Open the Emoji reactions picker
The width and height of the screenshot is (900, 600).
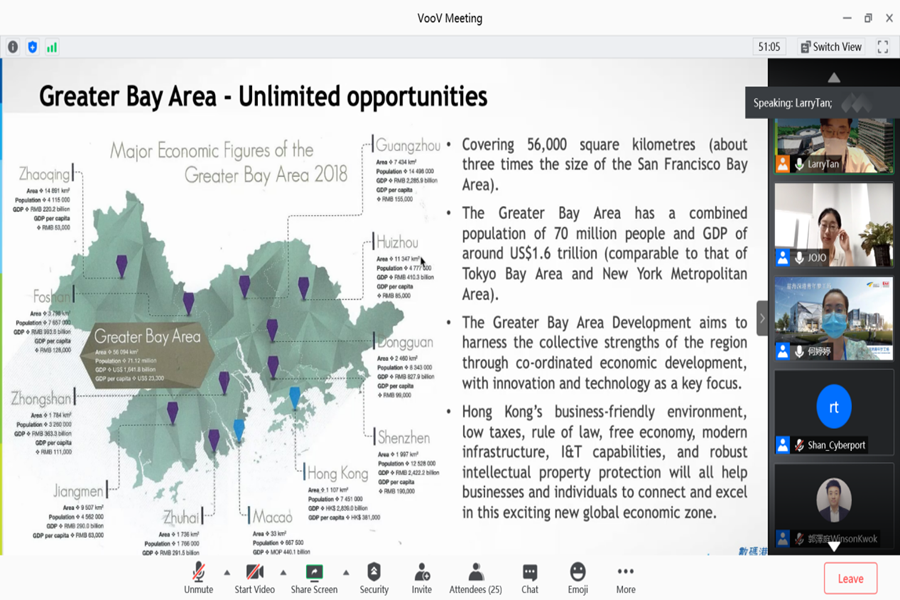[577, 578]
